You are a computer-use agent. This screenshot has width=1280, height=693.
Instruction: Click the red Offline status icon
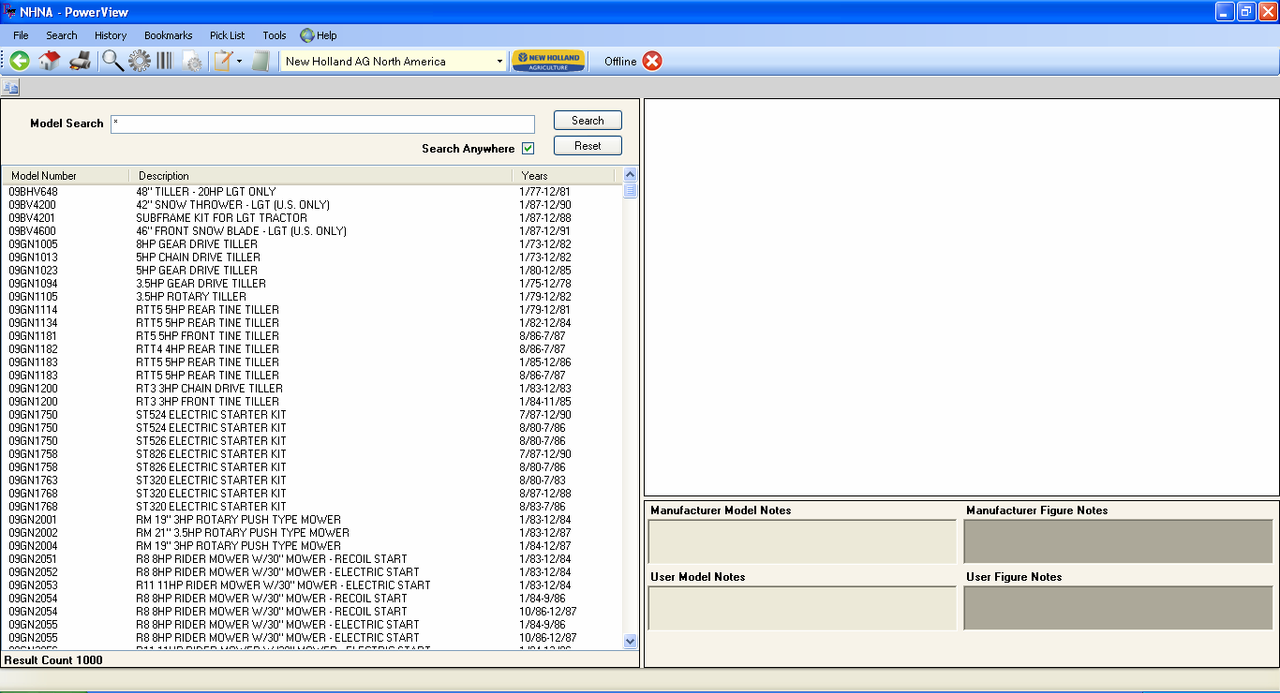652,61
